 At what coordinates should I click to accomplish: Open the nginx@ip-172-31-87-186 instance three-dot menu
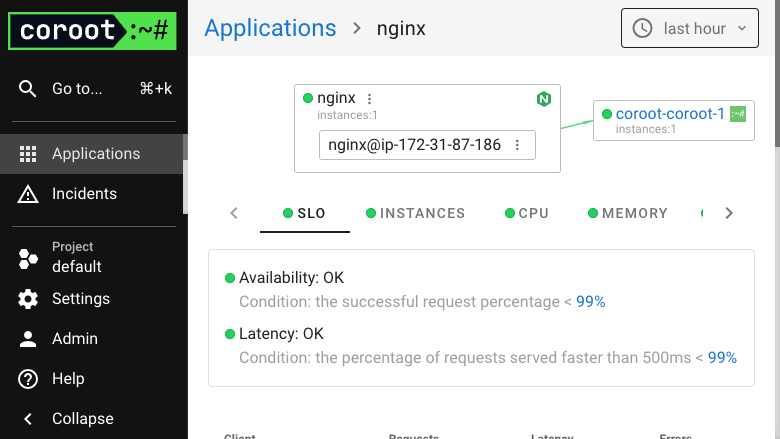[517, 145]
